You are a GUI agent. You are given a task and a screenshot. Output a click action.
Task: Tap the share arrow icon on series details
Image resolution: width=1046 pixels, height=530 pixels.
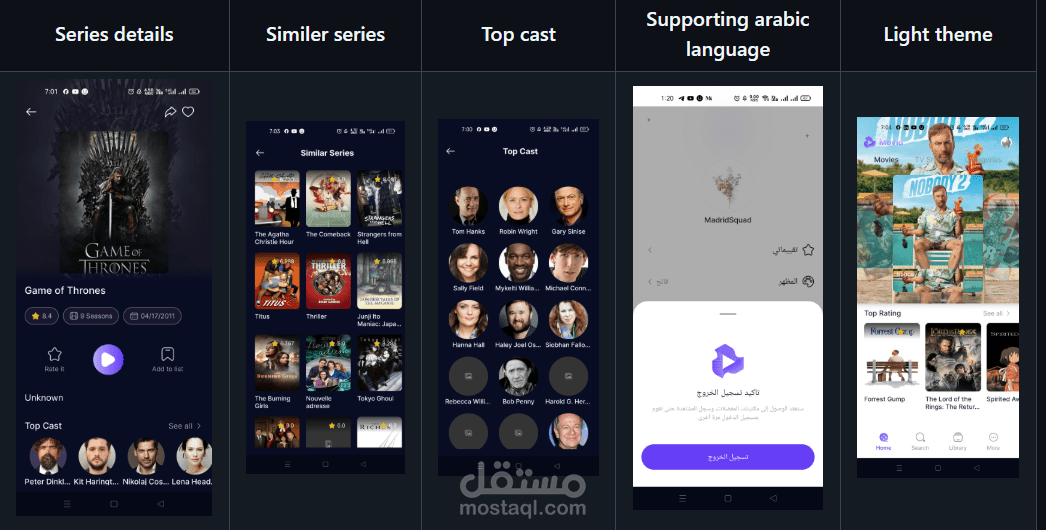tap(170, 111)
